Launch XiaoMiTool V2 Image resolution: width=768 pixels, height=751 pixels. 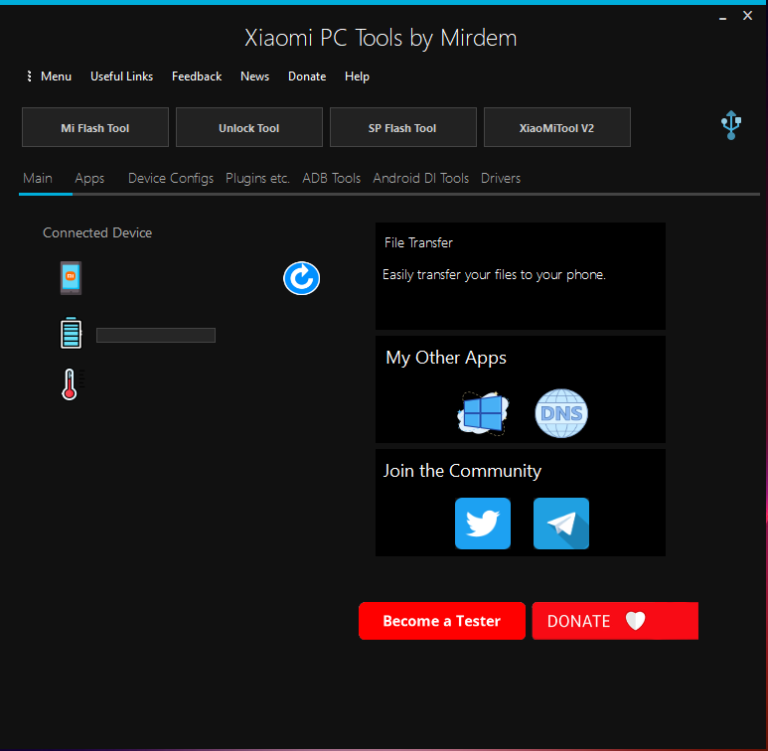(557, 127)
